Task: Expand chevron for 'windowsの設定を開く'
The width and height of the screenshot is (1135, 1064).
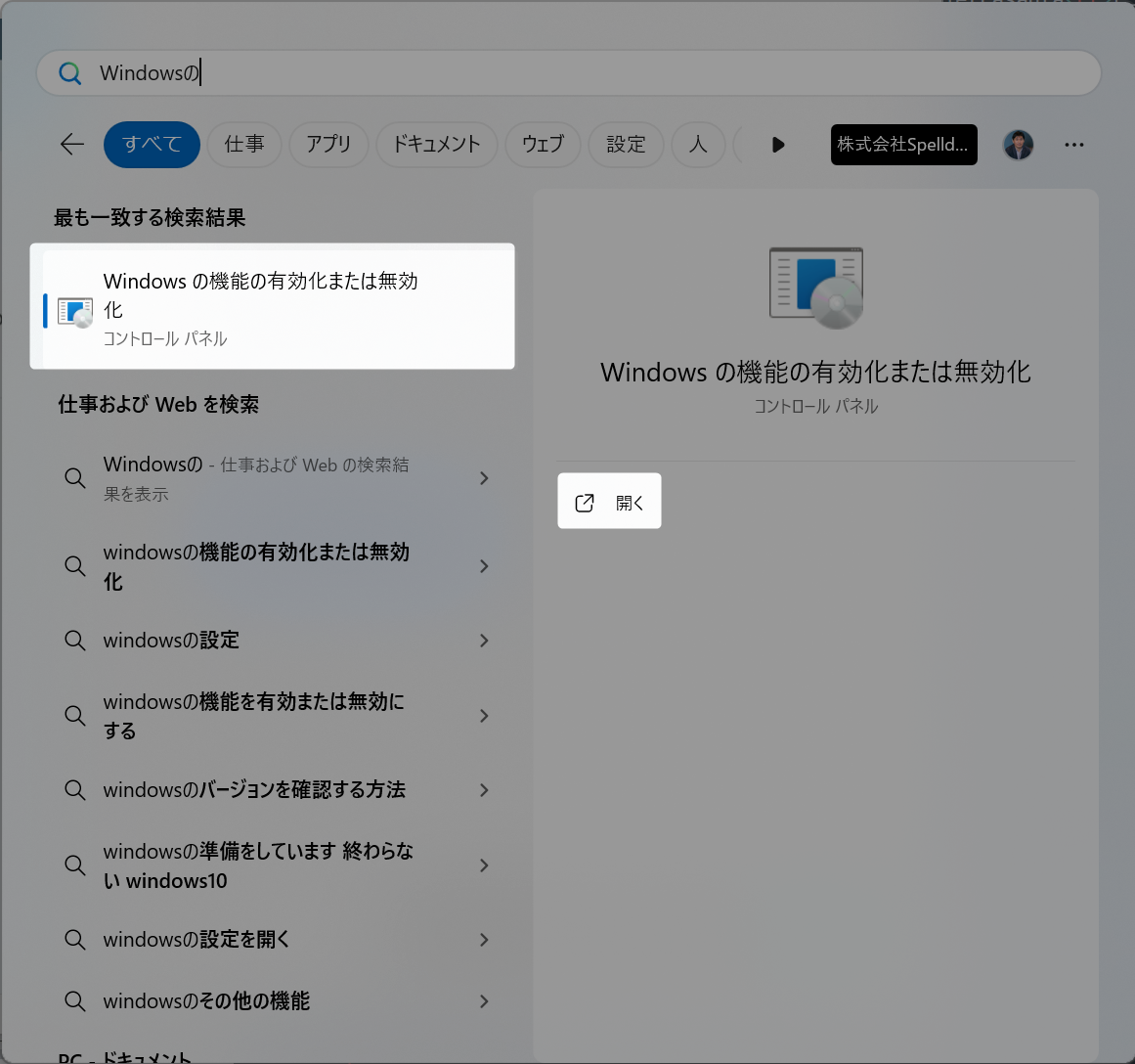Action: pos(484,940)
